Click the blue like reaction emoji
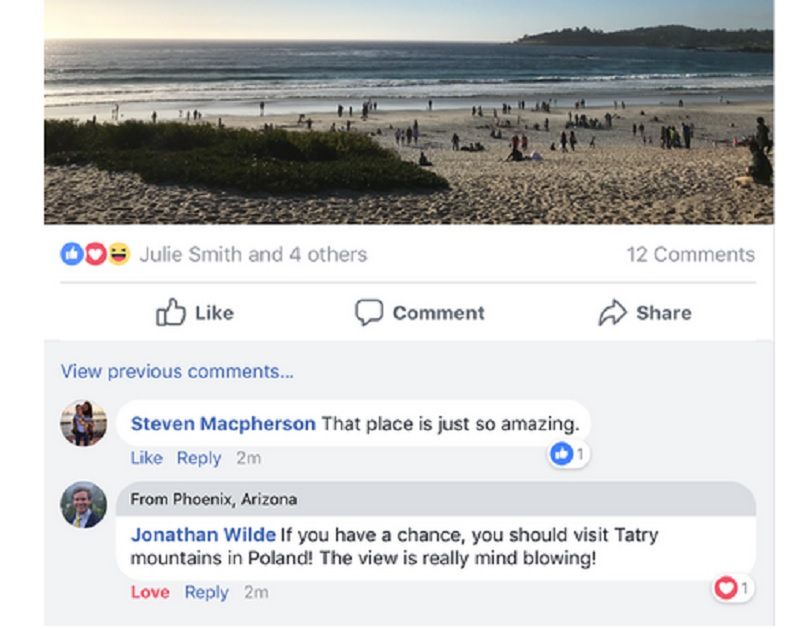Screen dimensions: 800x629 (72, 254)
